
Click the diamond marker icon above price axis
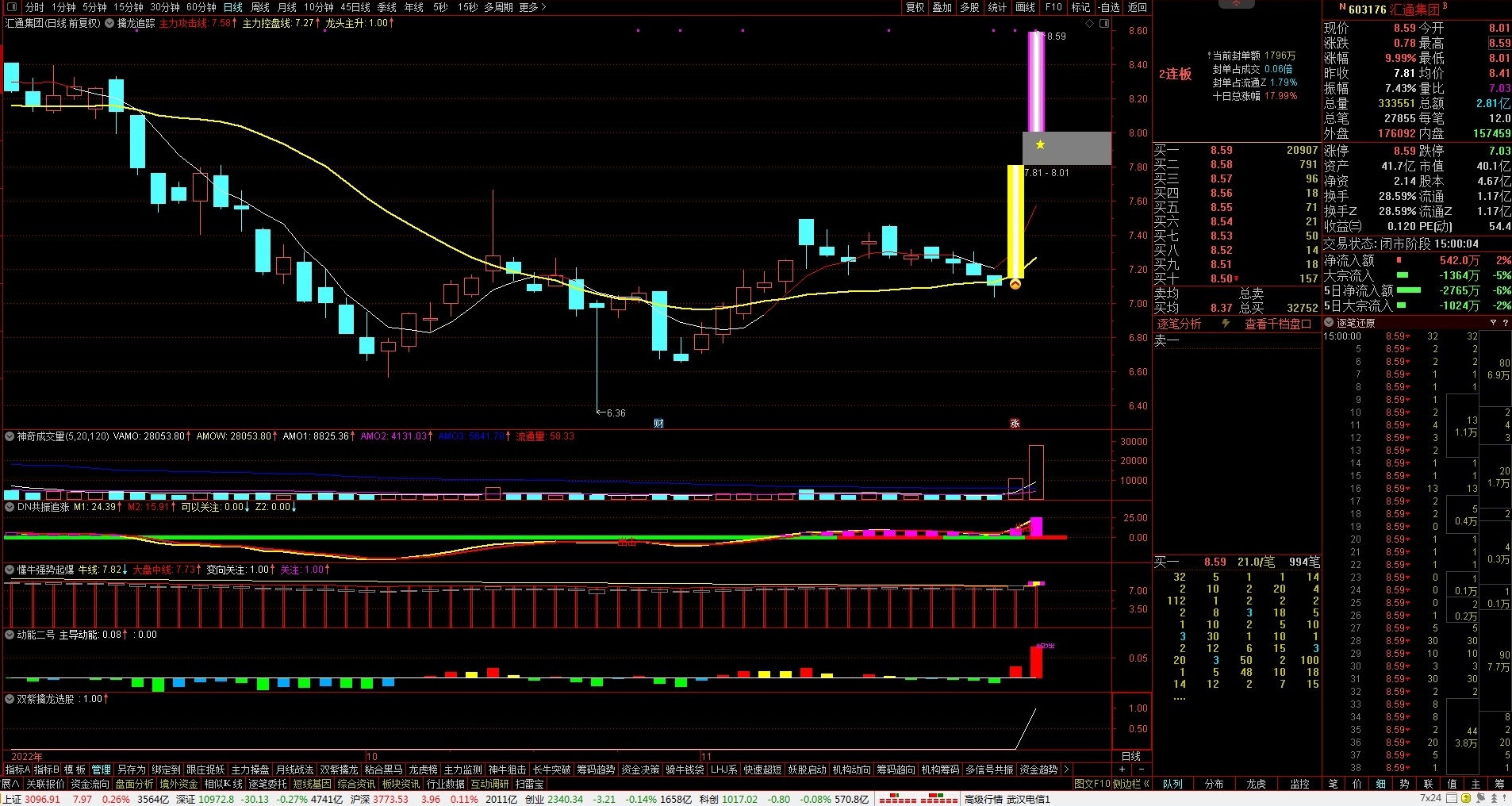pos(1090,24)
